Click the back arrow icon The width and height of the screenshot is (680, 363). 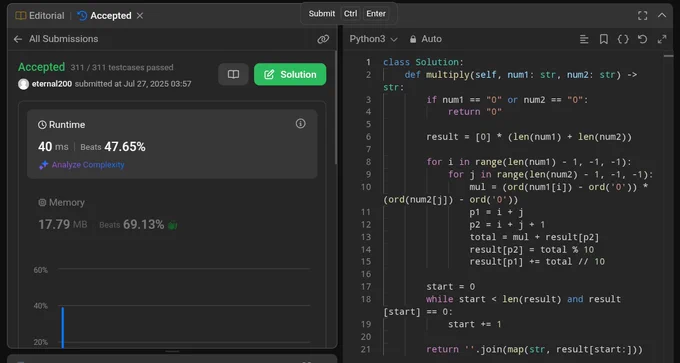[x=18, y=39]
